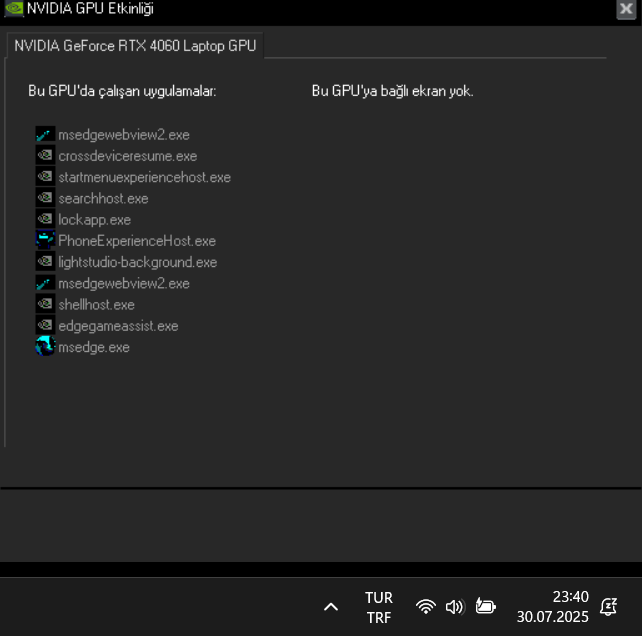Click the msedge.exe Edge icon
Viewport: 642px width, 636px height.
(45, 346)
